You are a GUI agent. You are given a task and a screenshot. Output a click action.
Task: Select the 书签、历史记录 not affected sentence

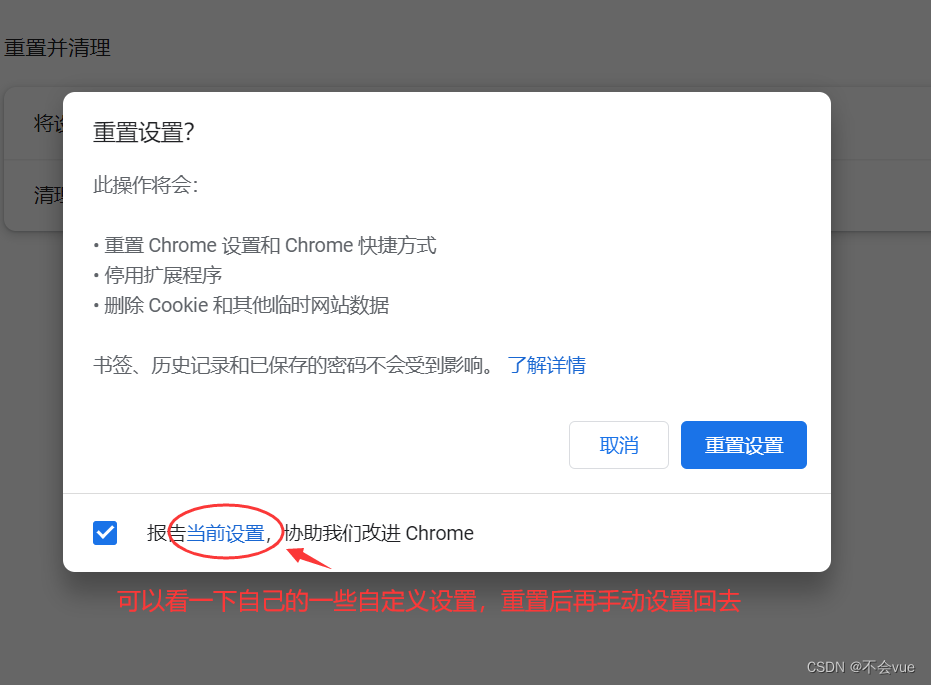[294, 365]
